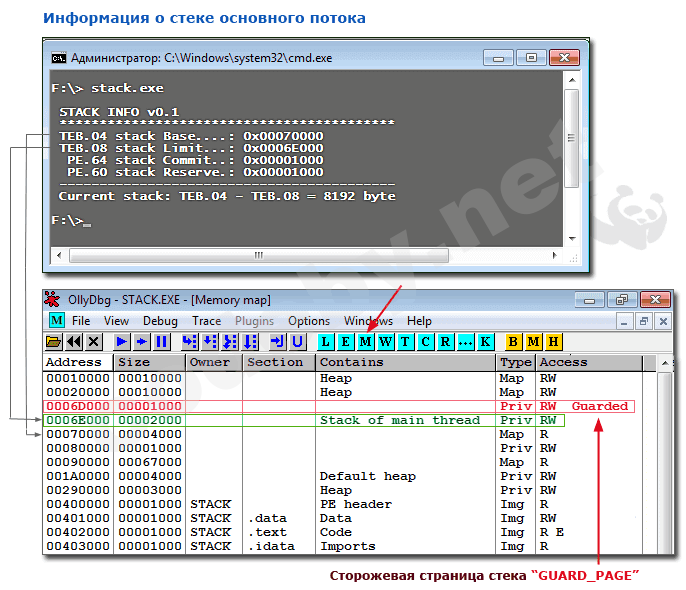
Task: Click the Open file folder icon in OllyDbg
Action: tap(54, 342)
